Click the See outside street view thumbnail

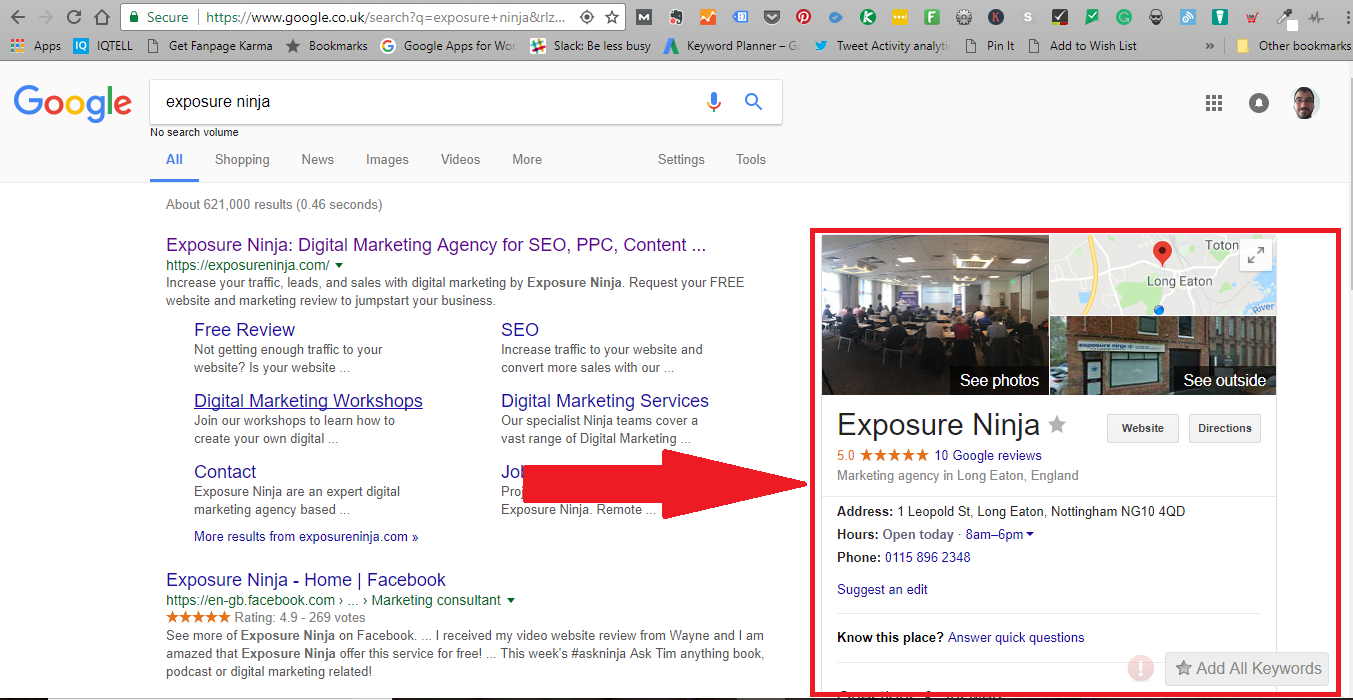[x=1163, y=356]
